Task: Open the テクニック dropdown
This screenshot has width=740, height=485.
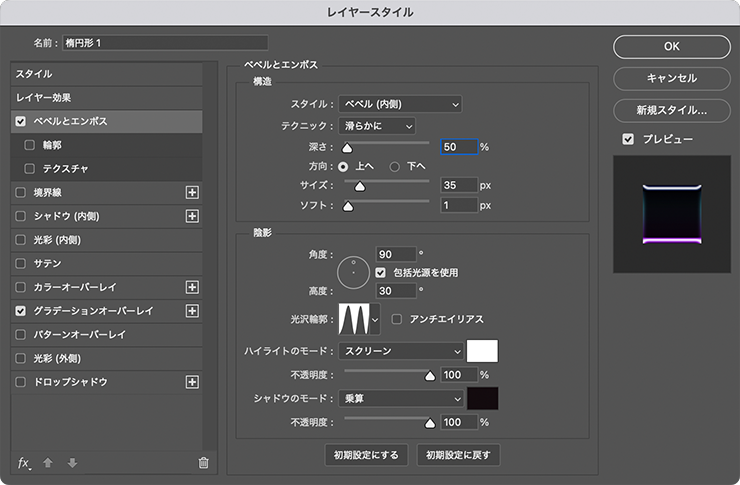Action: (x=376, y=126)
